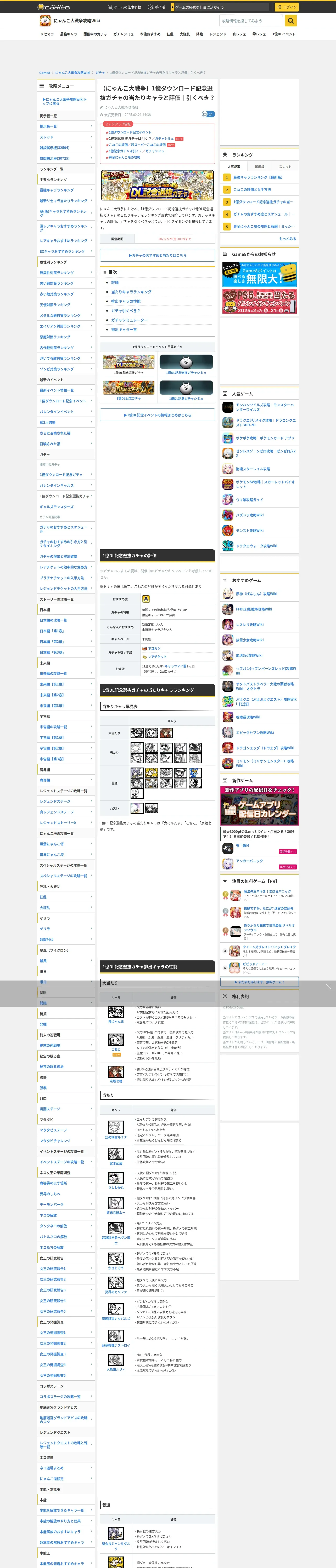
Task: Expand バレンタインイベント in the side menu
Action: point(66,412)
